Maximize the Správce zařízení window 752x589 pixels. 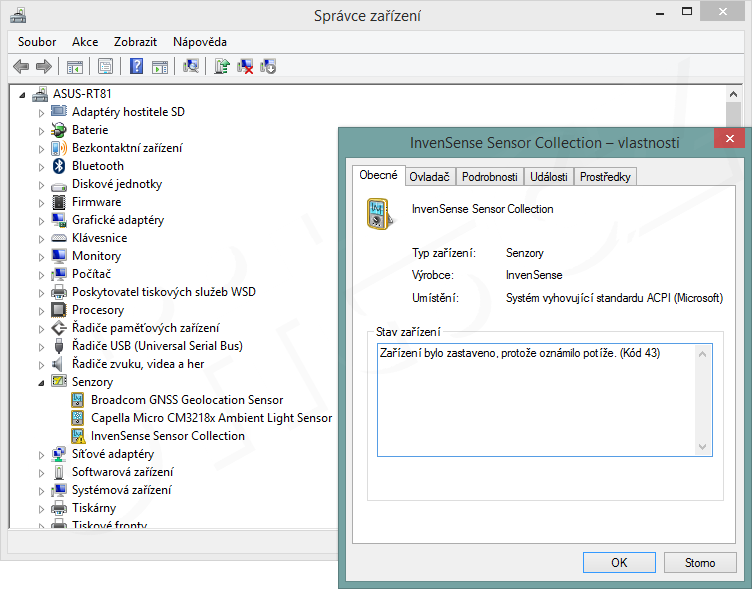click(687, 12)
